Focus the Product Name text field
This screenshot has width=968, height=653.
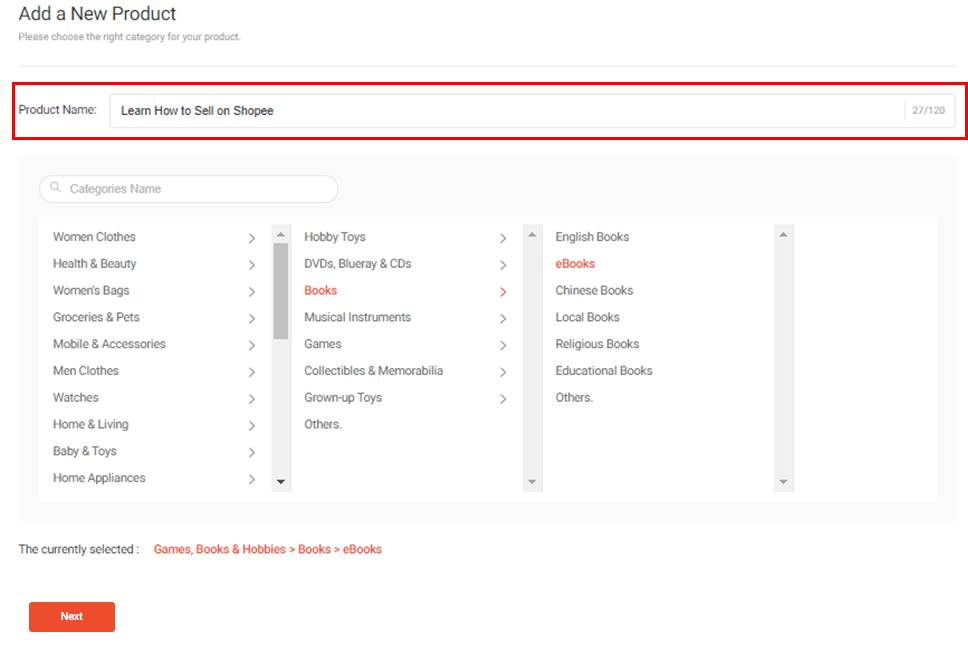(532, 110)
